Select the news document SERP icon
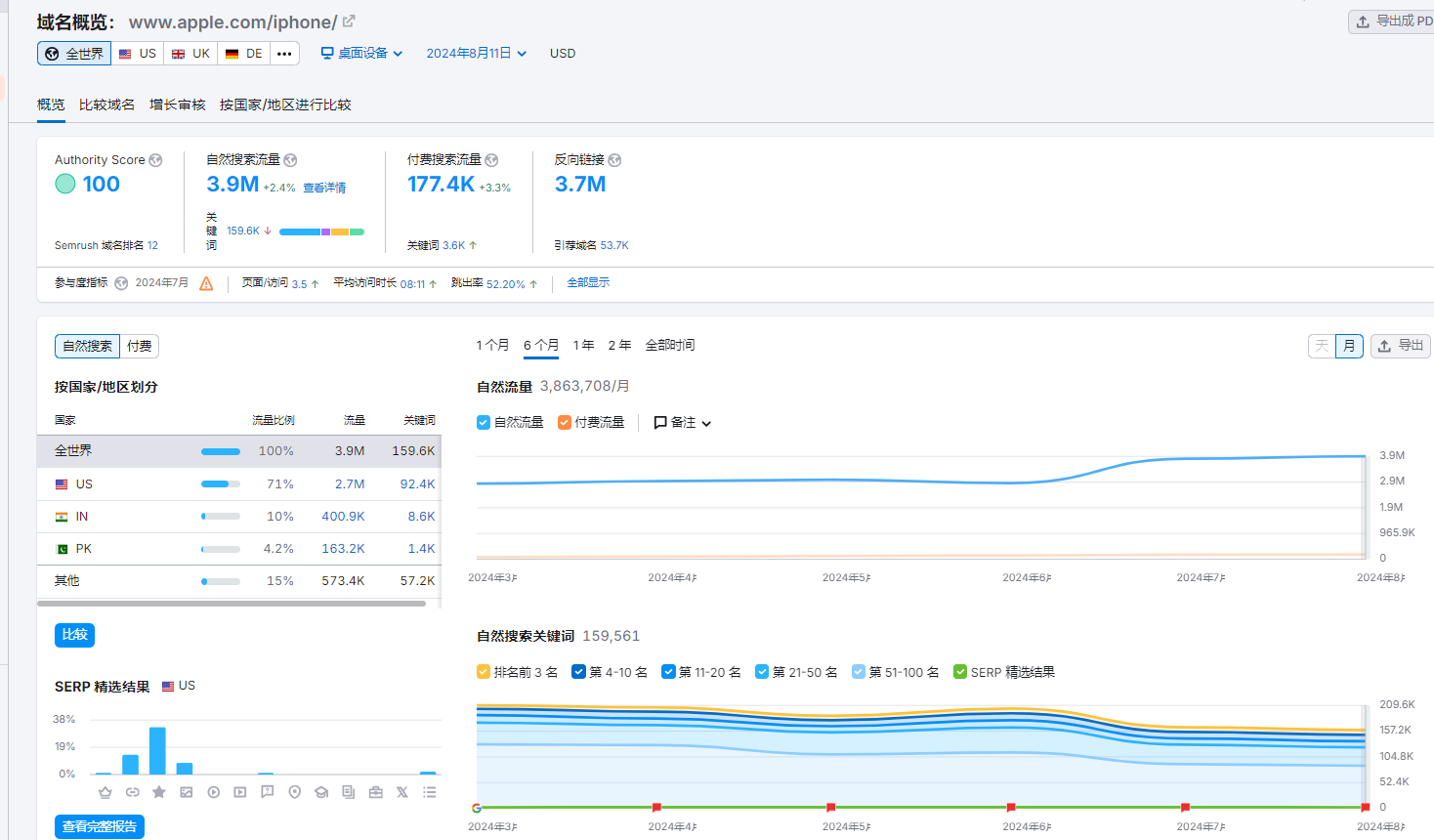The height and width of the screenshot is (840, 1434). (349, 792)
